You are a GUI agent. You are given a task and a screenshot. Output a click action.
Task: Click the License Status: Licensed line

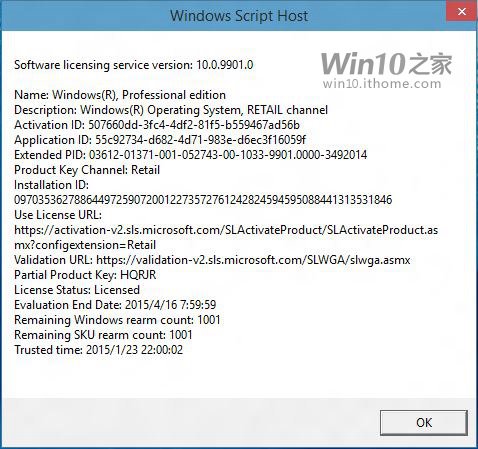(77, 290)
